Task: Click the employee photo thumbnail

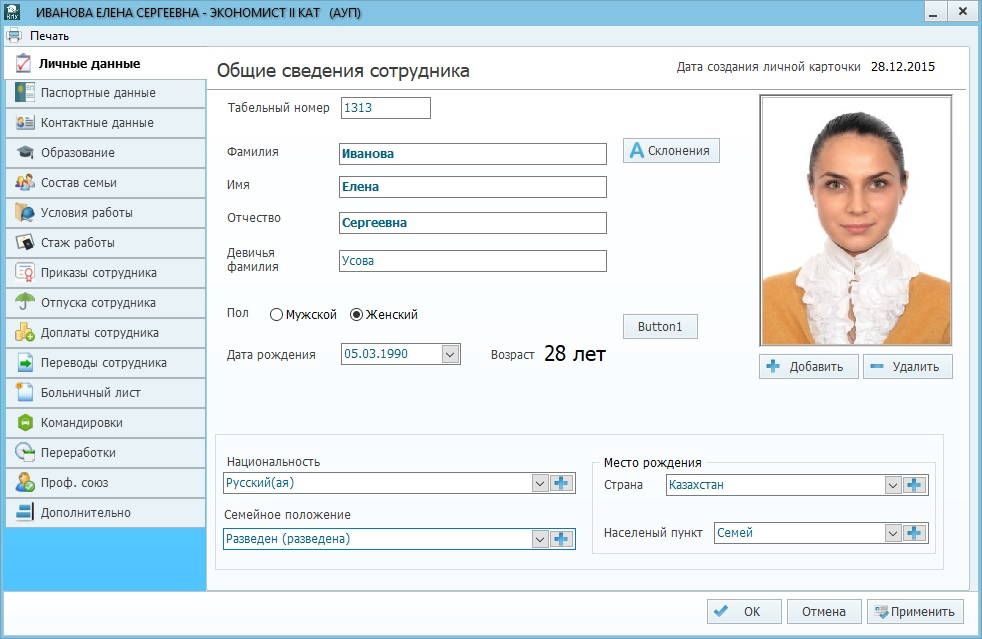Action: (x=855, y=220)
